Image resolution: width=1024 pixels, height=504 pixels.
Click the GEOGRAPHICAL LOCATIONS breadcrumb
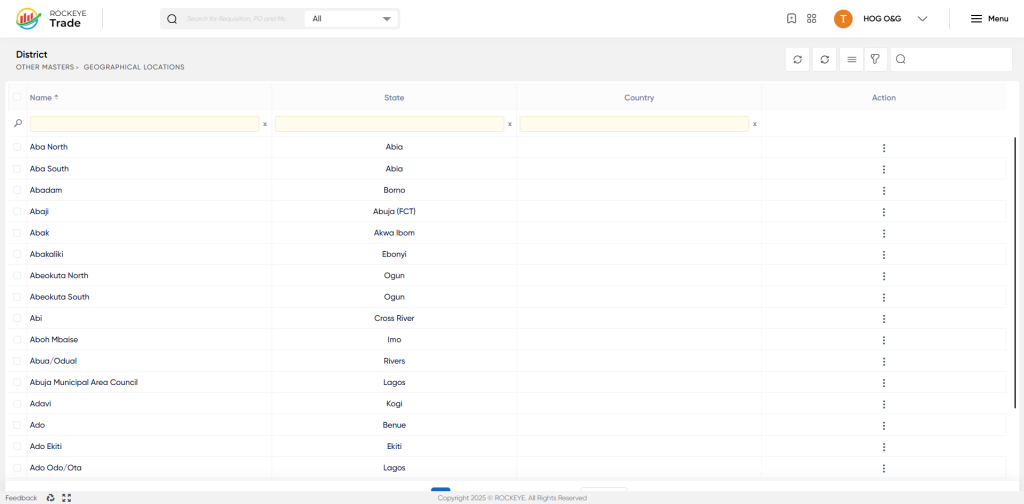click(x=134, y=67)
